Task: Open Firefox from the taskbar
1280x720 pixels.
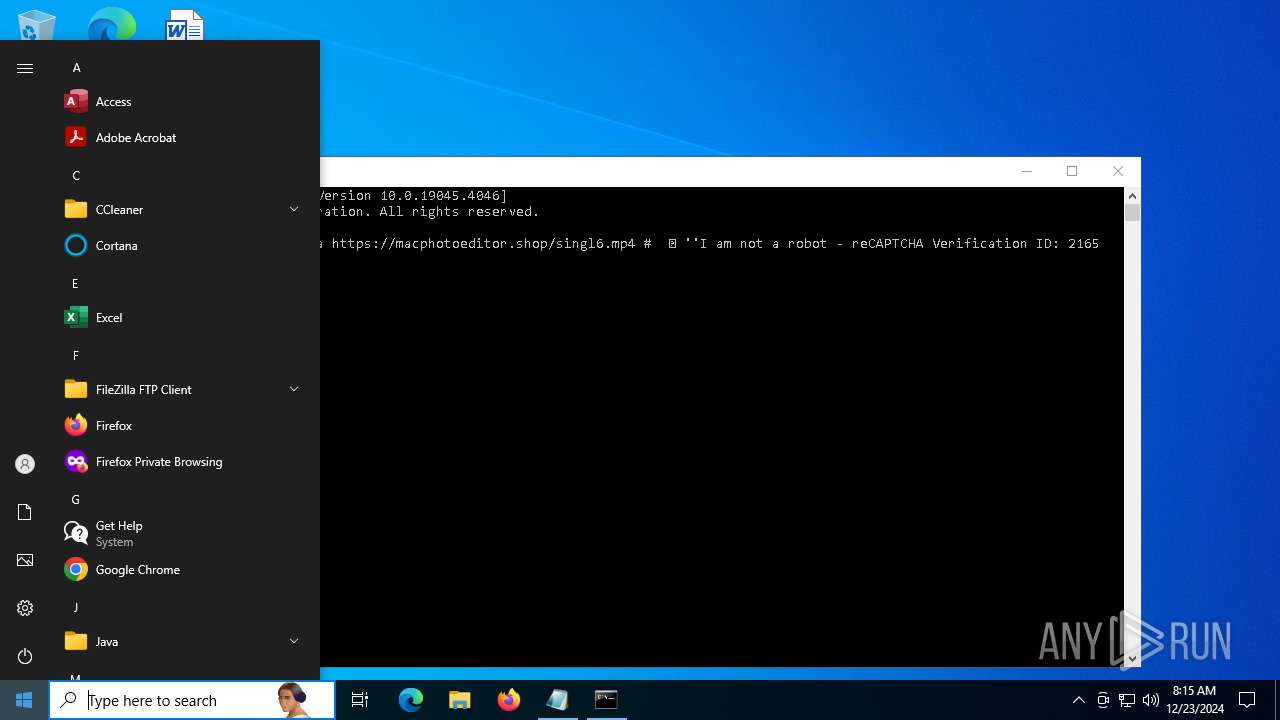Action: click(509, 700)
